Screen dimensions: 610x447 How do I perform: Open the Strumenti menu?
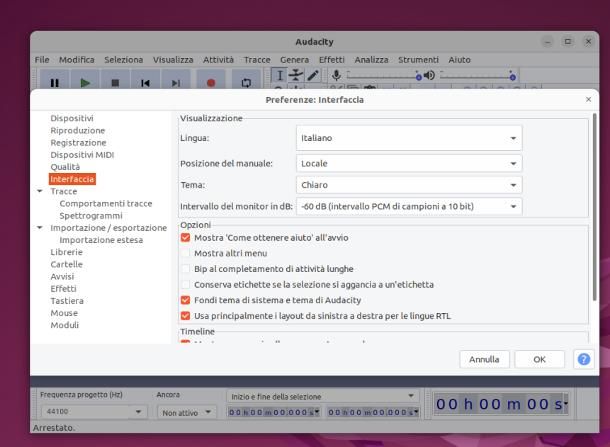pyautogui.click(x=418, y=60)
